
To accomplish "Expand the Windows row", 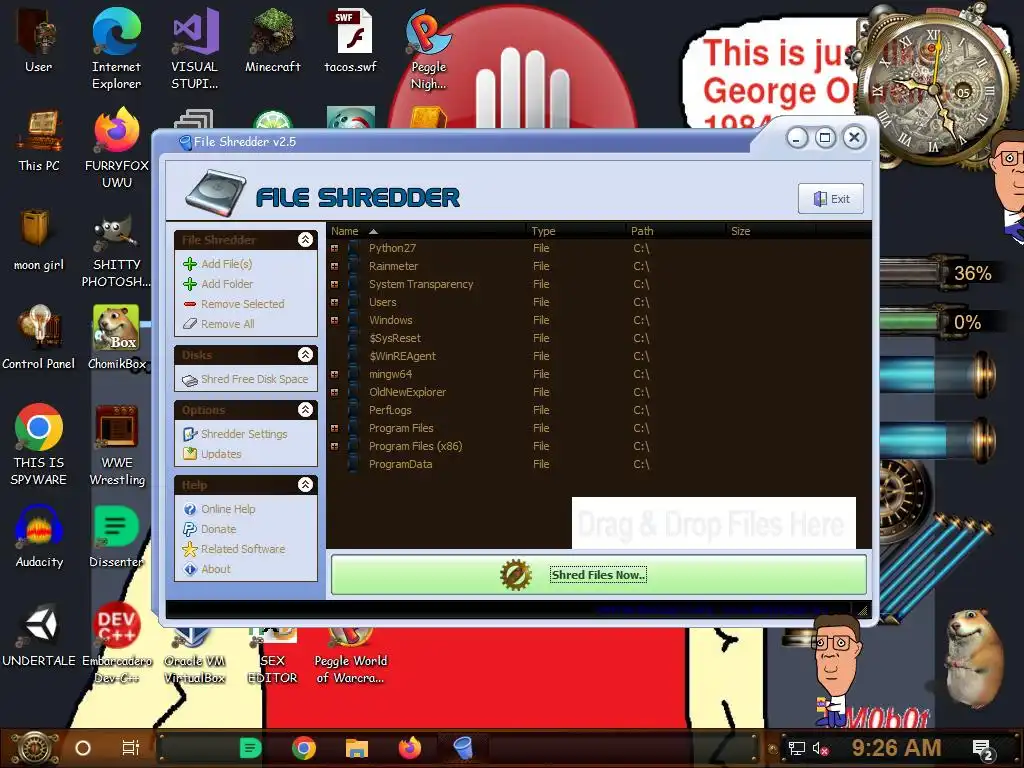I will tap(334, 320).
